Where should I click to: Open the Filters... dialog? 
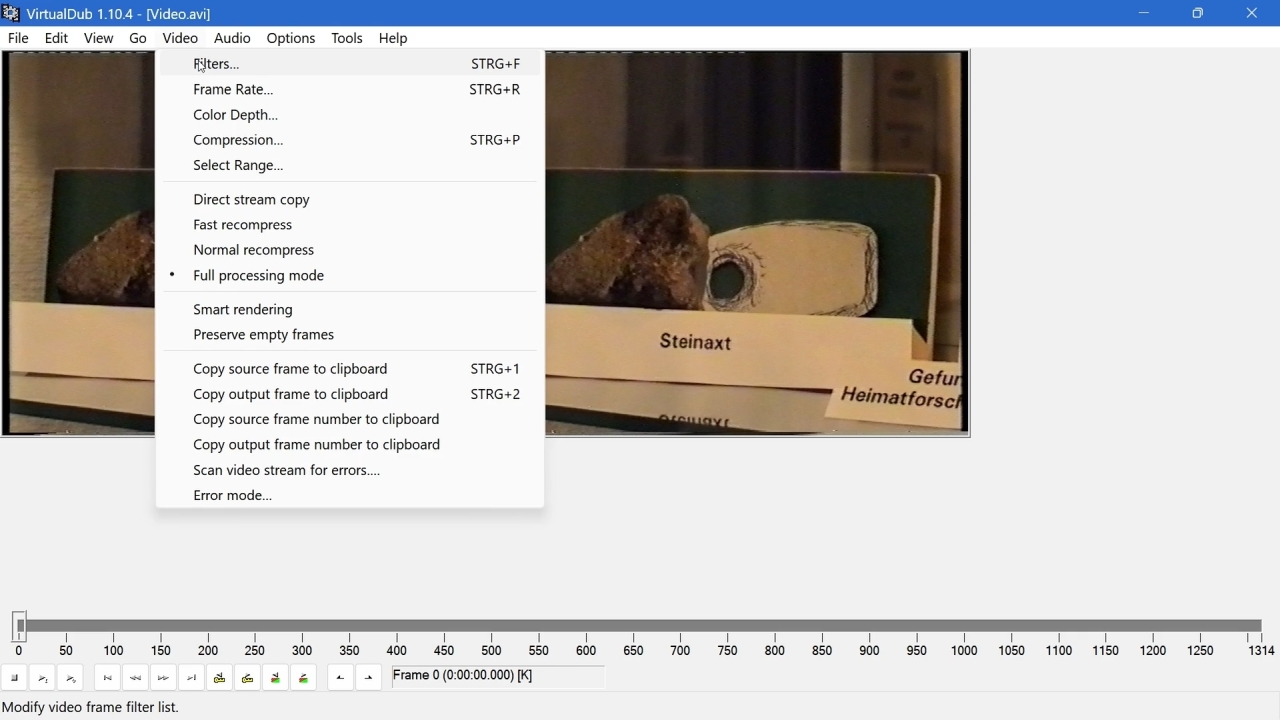click(x=350, y=64)
